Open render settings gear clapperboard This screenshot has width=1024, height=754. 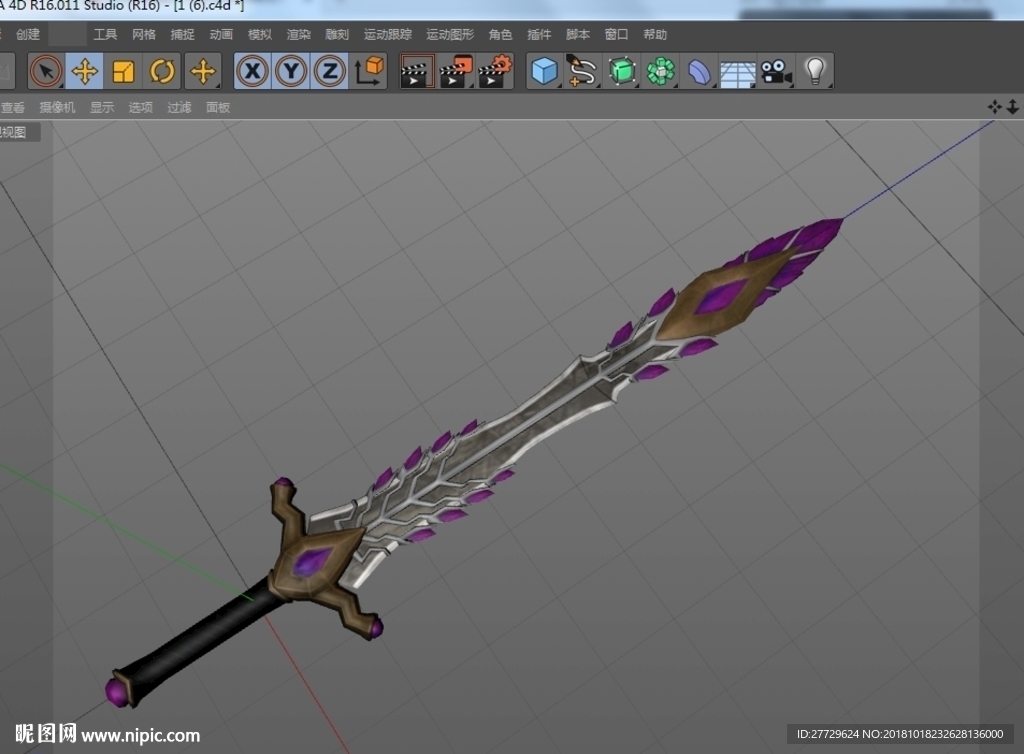coord(495,71)
